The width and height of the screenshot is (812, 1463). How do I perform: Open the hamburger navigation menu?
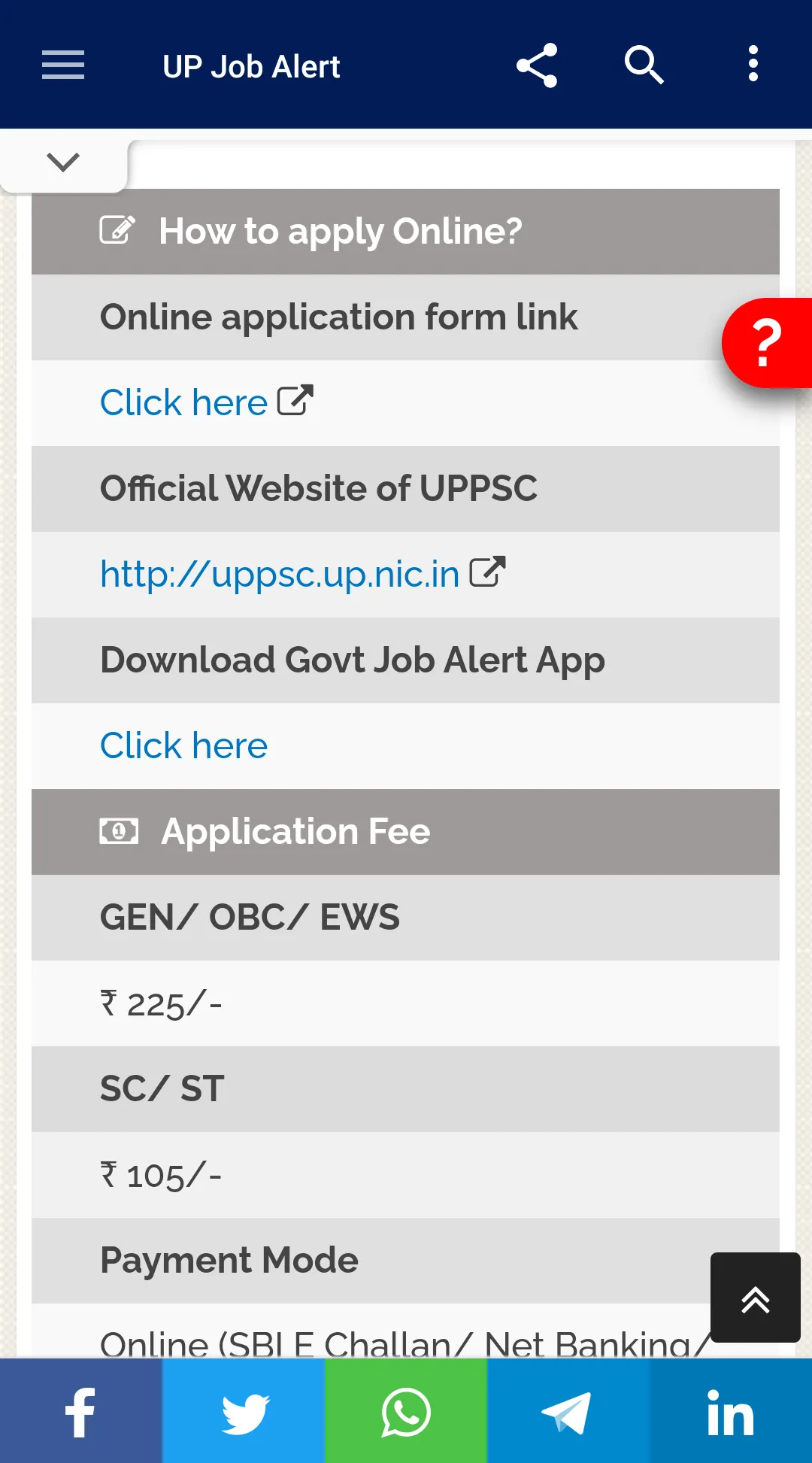[63, 65]
